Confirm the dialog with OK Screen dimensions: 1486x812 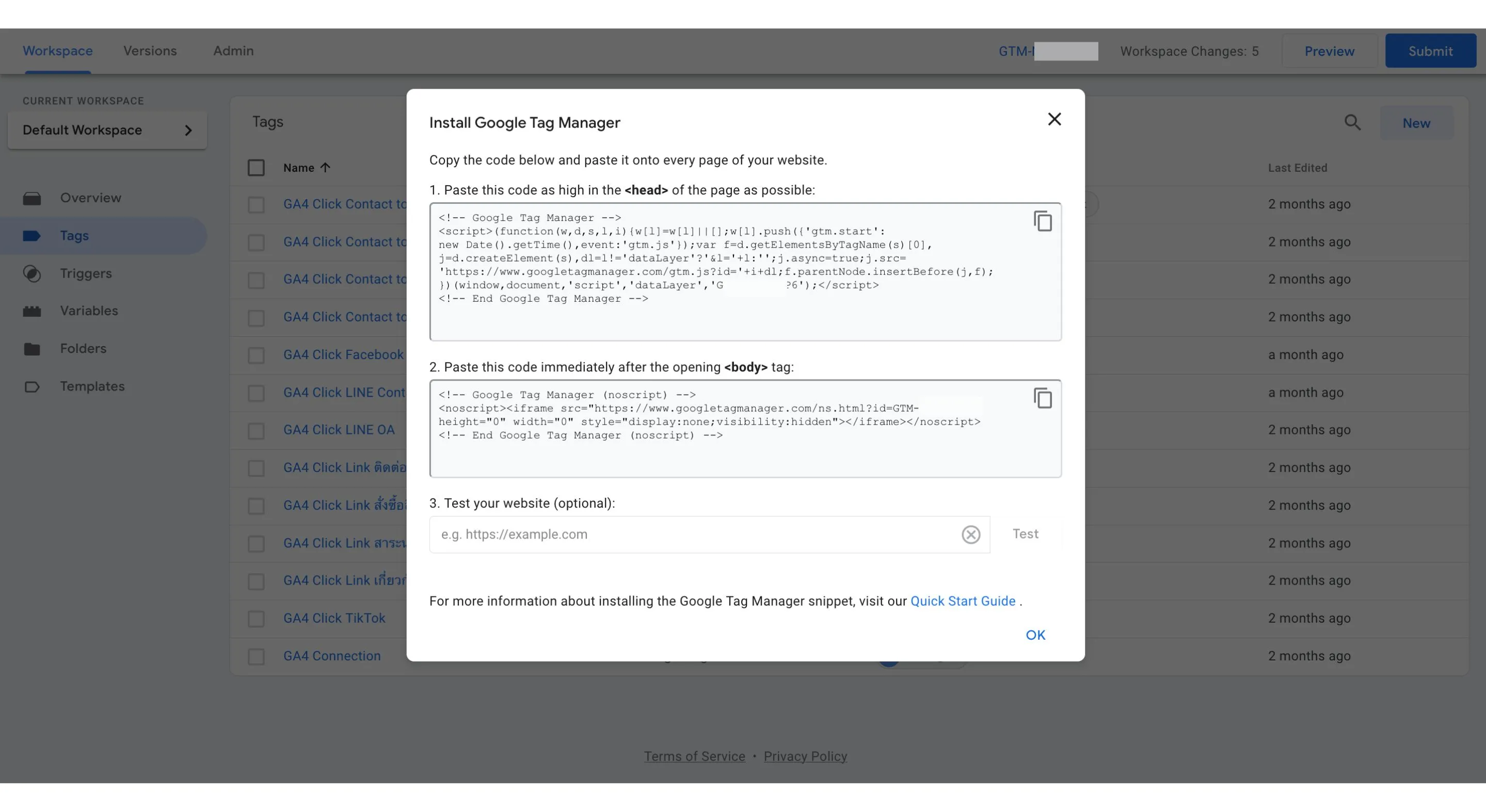click(1035, 635)
